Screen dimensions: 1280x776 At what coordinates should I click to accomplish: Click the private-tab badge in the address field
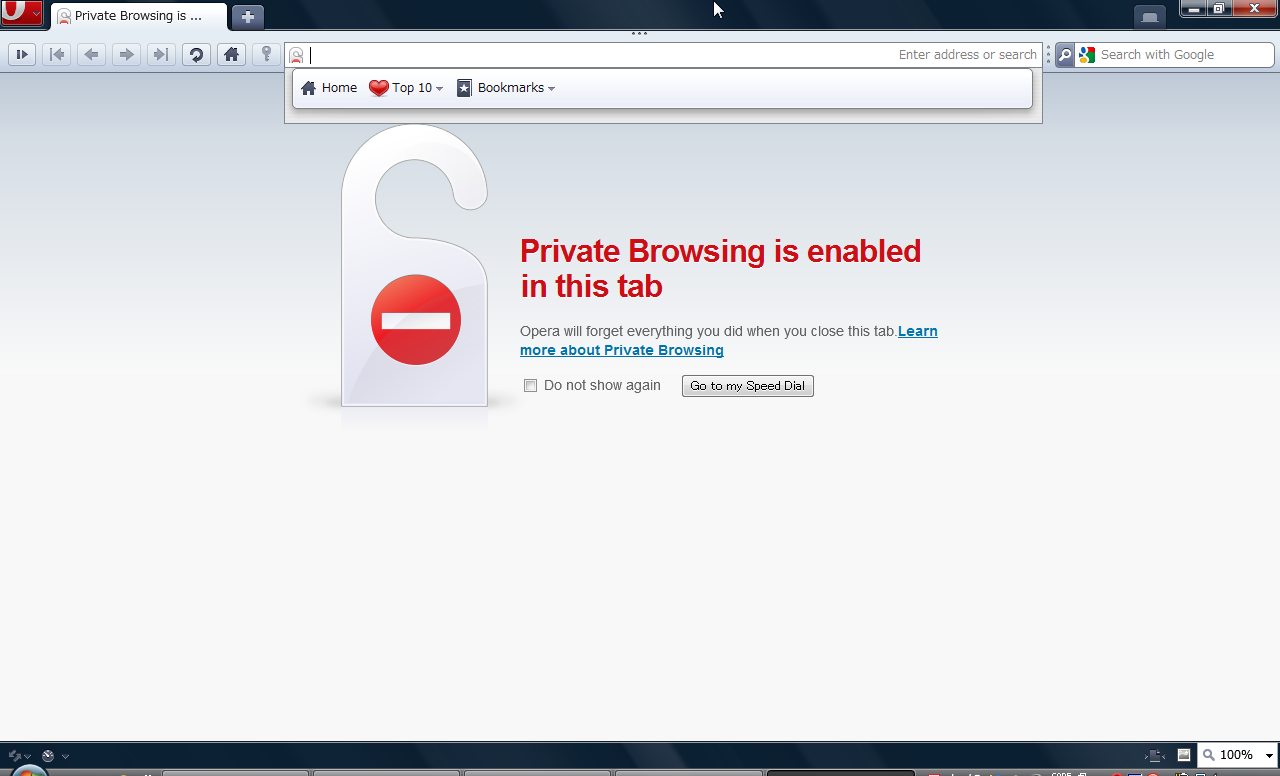[296, 56]
